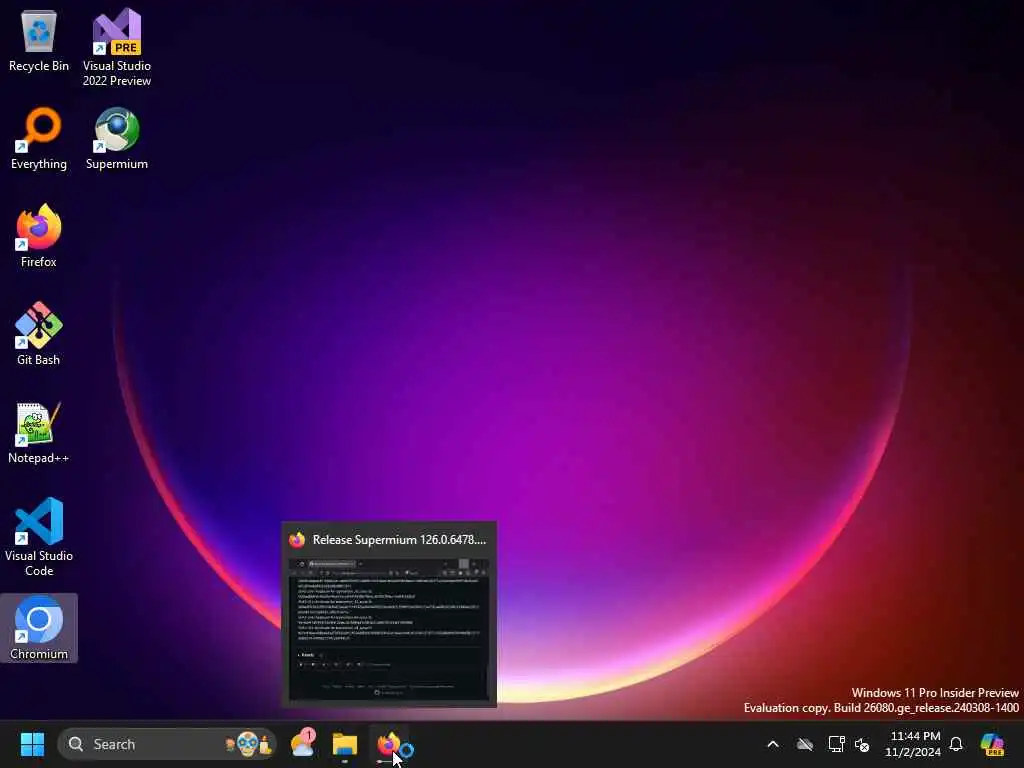Launch the Copilot Preview taskbar icon
This screenshot has height=768, width=1024.
pos(993,744)
